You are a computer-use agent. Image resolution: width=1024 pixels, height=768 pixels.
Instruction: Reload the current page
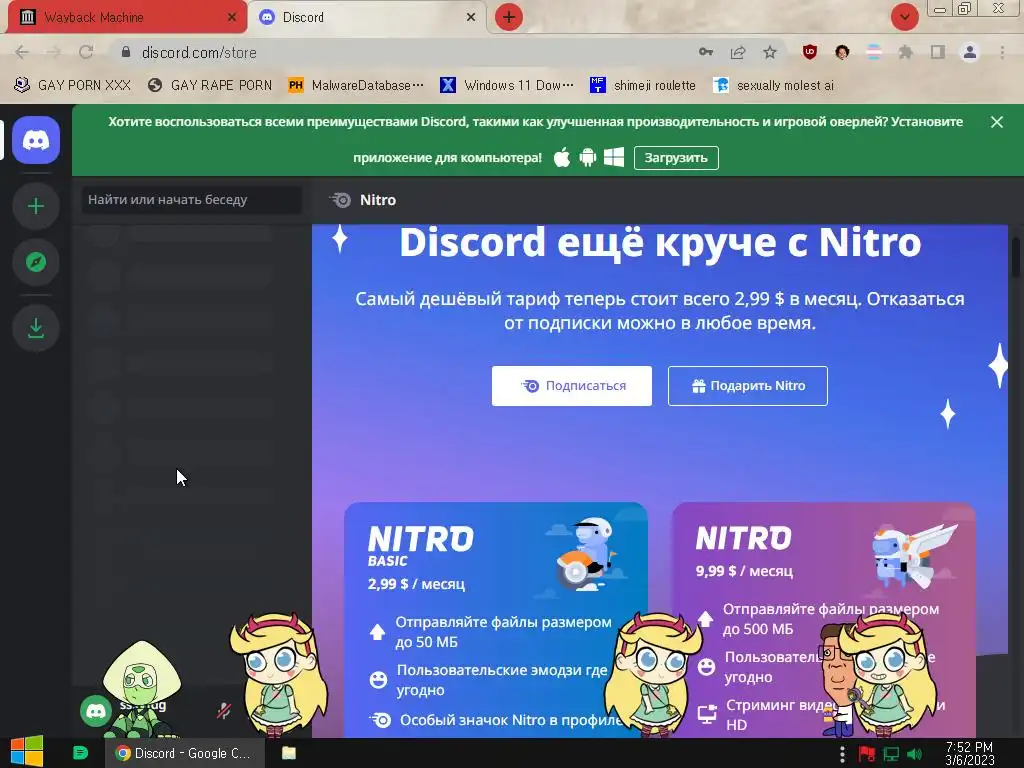point(86,52)
